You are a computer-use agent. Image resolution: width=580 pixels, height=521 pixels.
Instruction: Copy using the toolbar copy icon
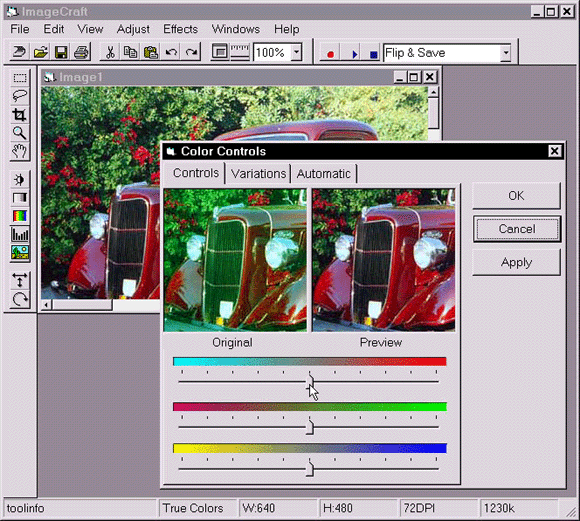(130, 52)
